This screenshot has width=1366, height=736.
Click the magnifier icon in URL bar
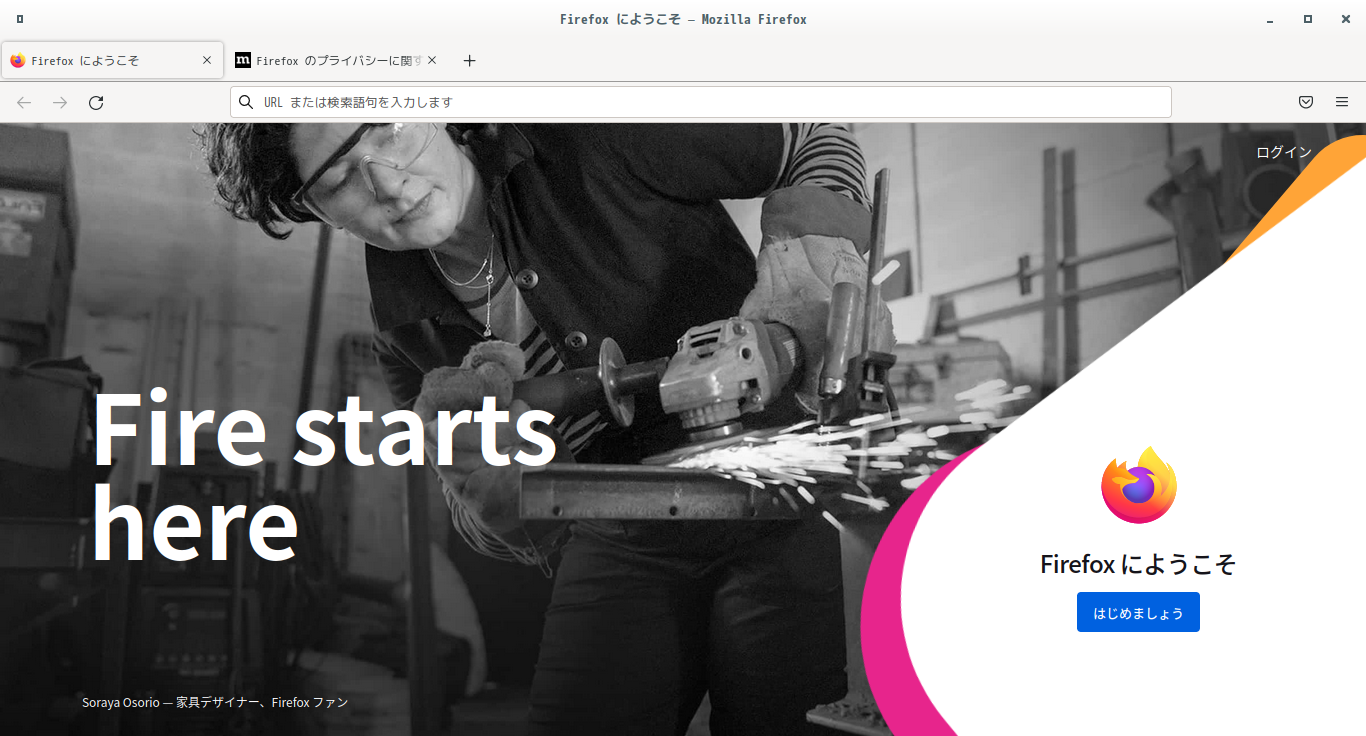point(246,102)
